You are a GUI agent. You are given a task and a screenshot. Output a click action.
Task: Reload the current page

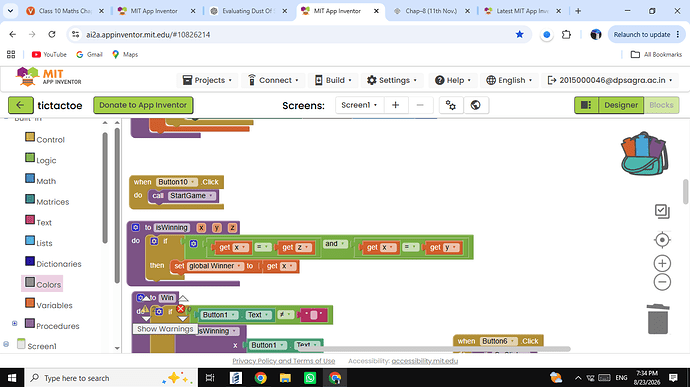[x=52, y=34]
